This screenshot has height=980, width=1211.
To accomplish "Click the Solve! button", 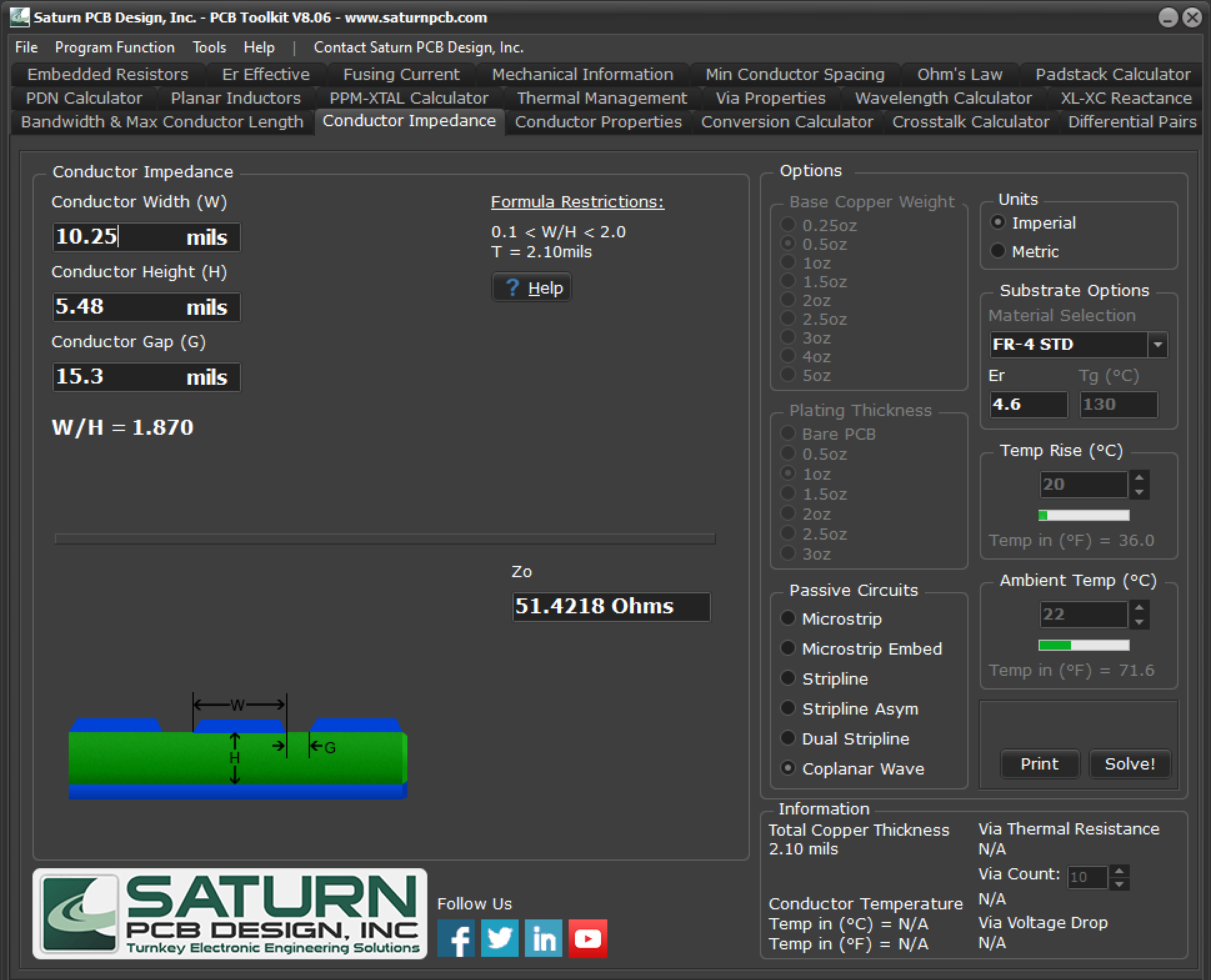I will [x=1129, y=763].
